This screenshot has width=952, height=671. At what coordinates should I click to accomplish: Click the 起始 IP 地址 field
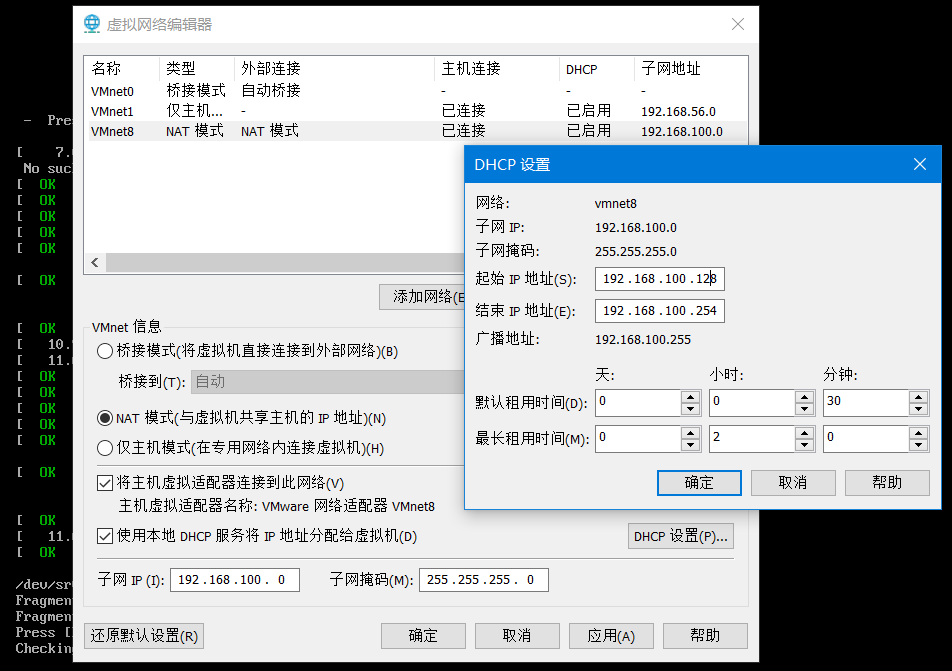(659, 279)
